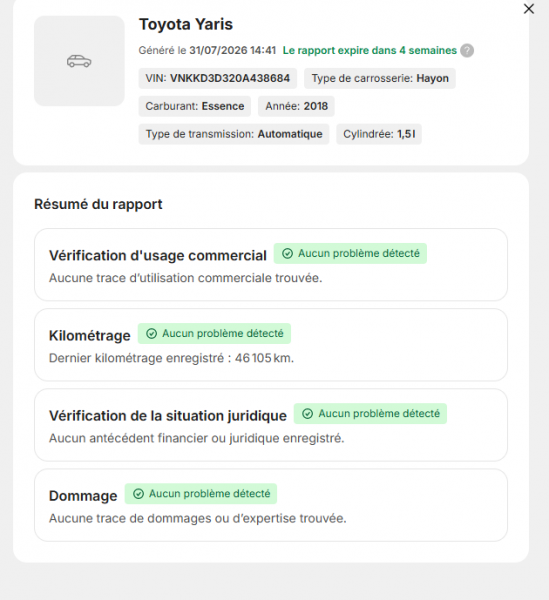
Task: Click the grey car icon
Action: pyautogui.click(x=79, y=61)
